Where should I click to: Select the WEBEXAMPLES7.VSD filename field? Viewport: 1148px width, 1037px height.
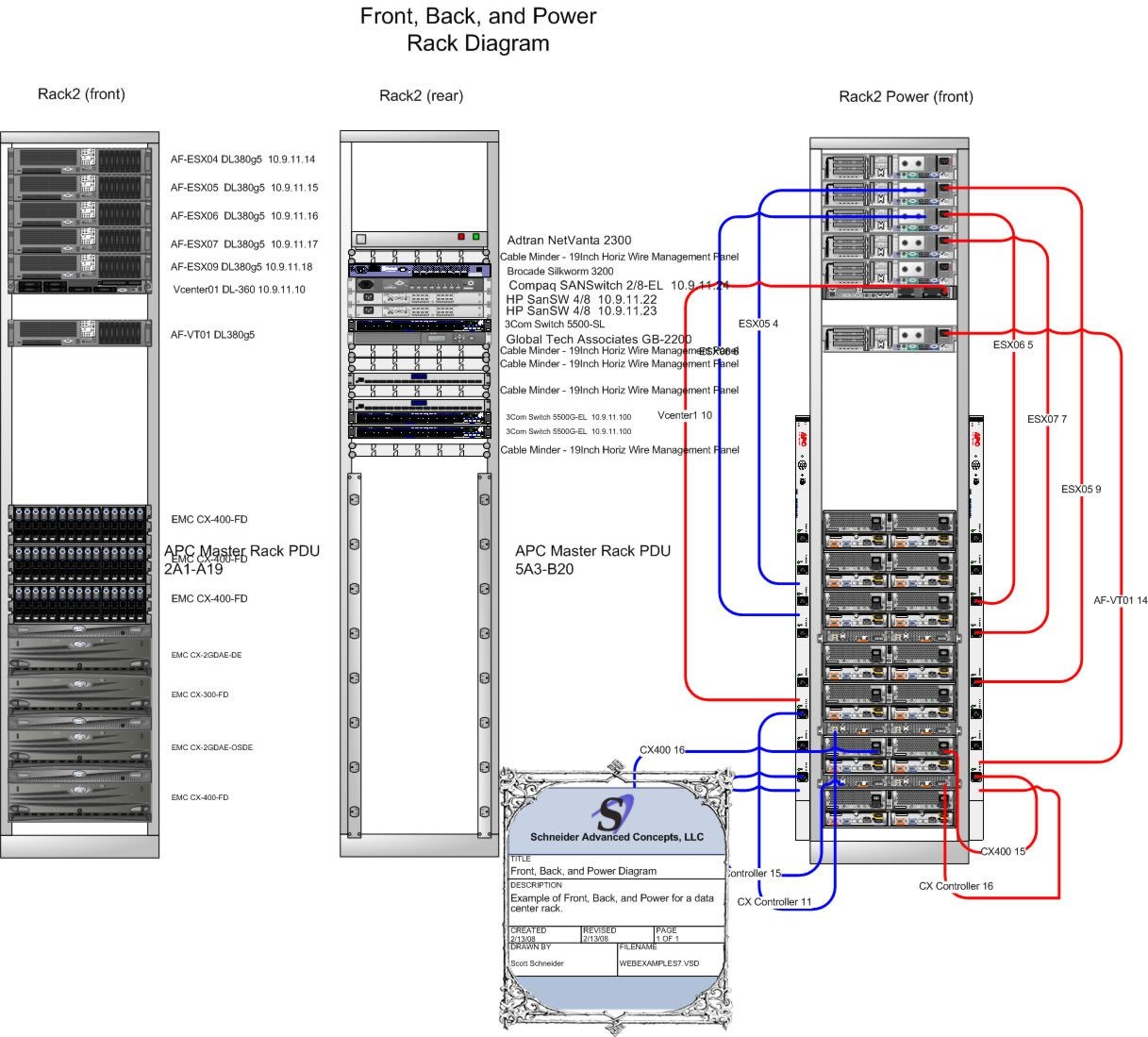[661, 962]
